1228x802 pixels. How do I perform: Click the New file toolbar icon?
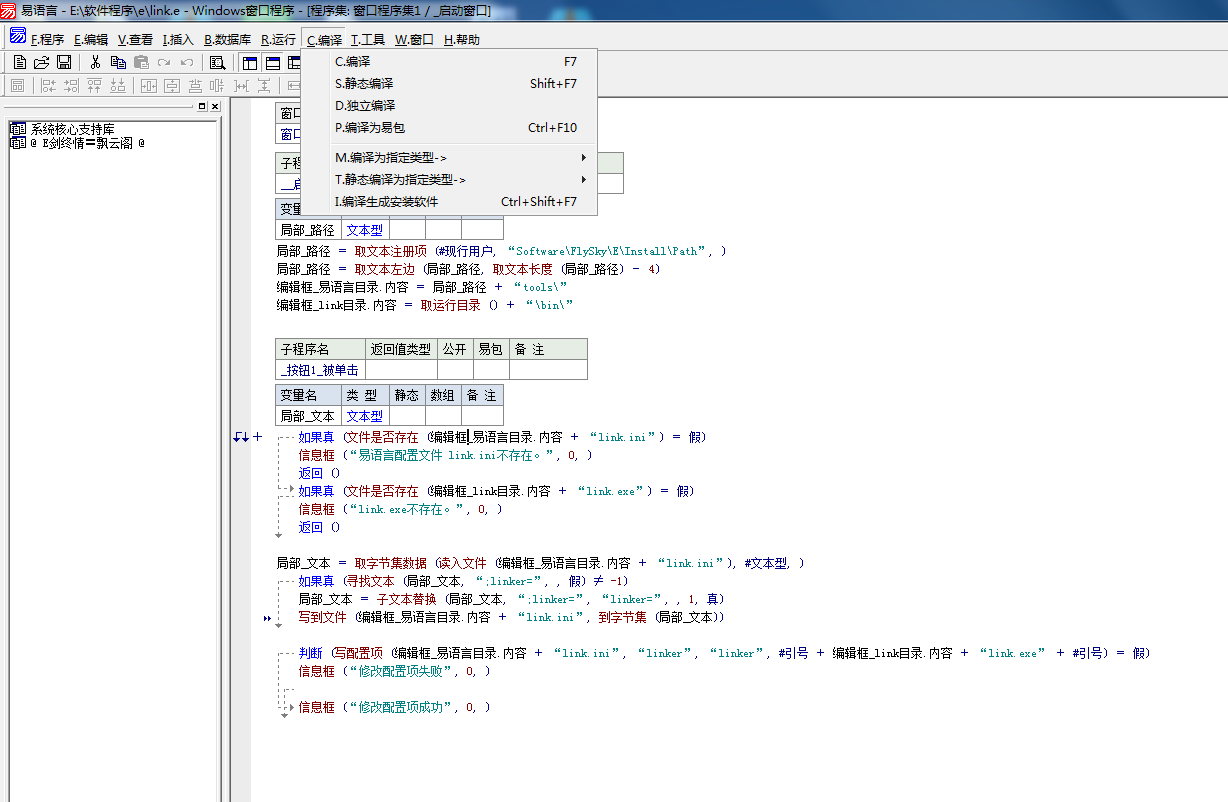coord(20,62)
